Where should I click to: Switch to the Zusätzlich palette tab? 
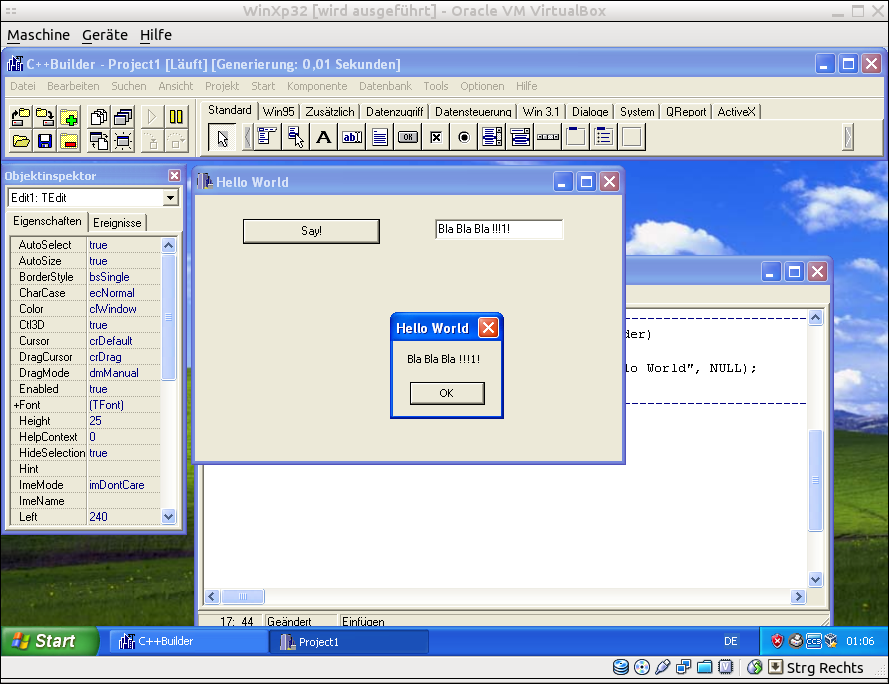(x=329, y=112)
